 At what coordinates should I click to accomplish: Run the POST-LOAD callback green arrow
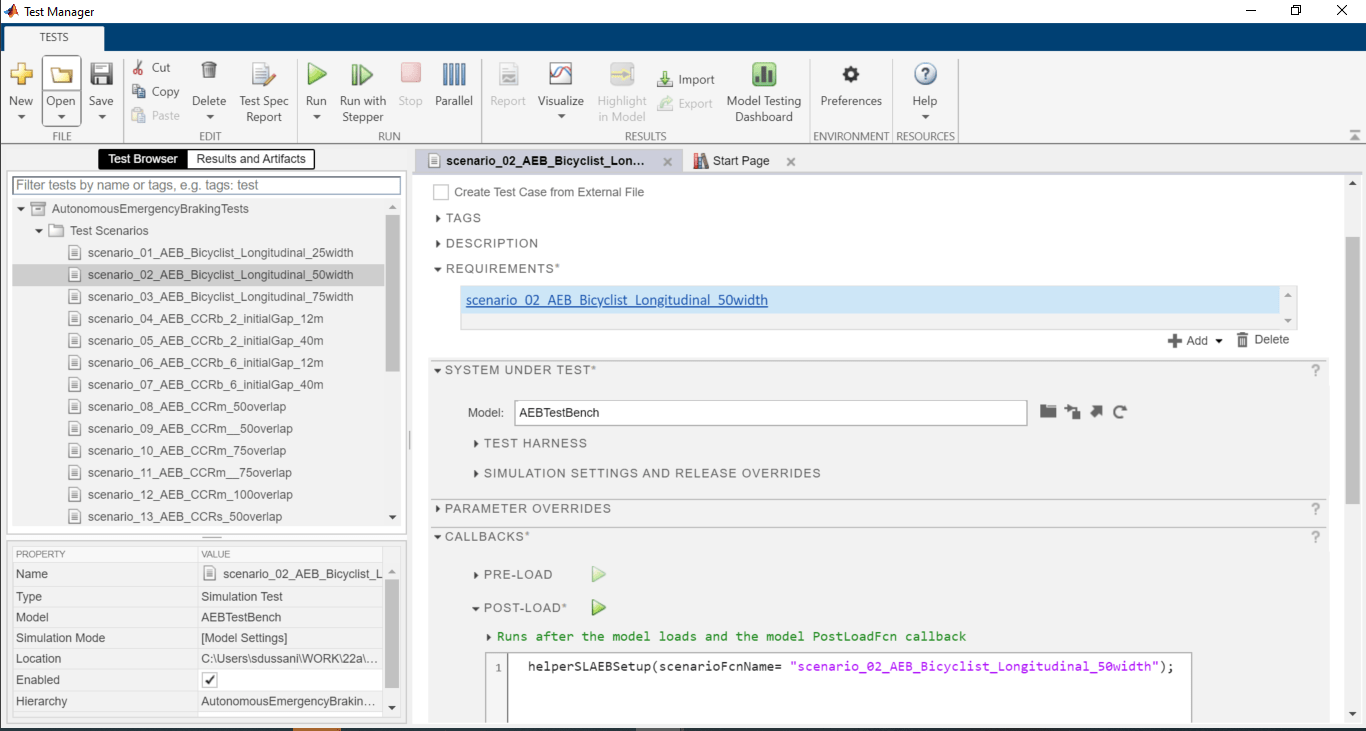[x=599, y=608]
